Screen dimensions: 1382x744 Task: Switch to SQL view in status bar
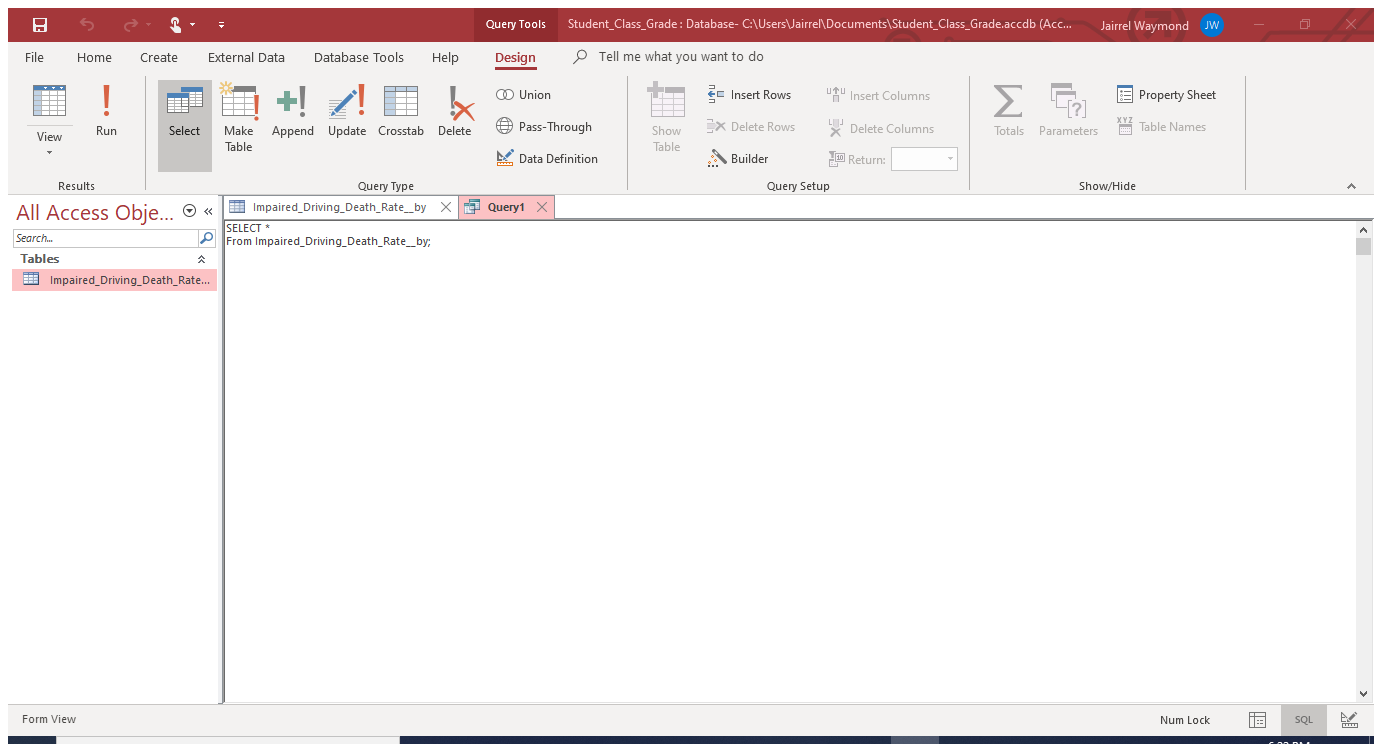click(x=1303, y=720)
